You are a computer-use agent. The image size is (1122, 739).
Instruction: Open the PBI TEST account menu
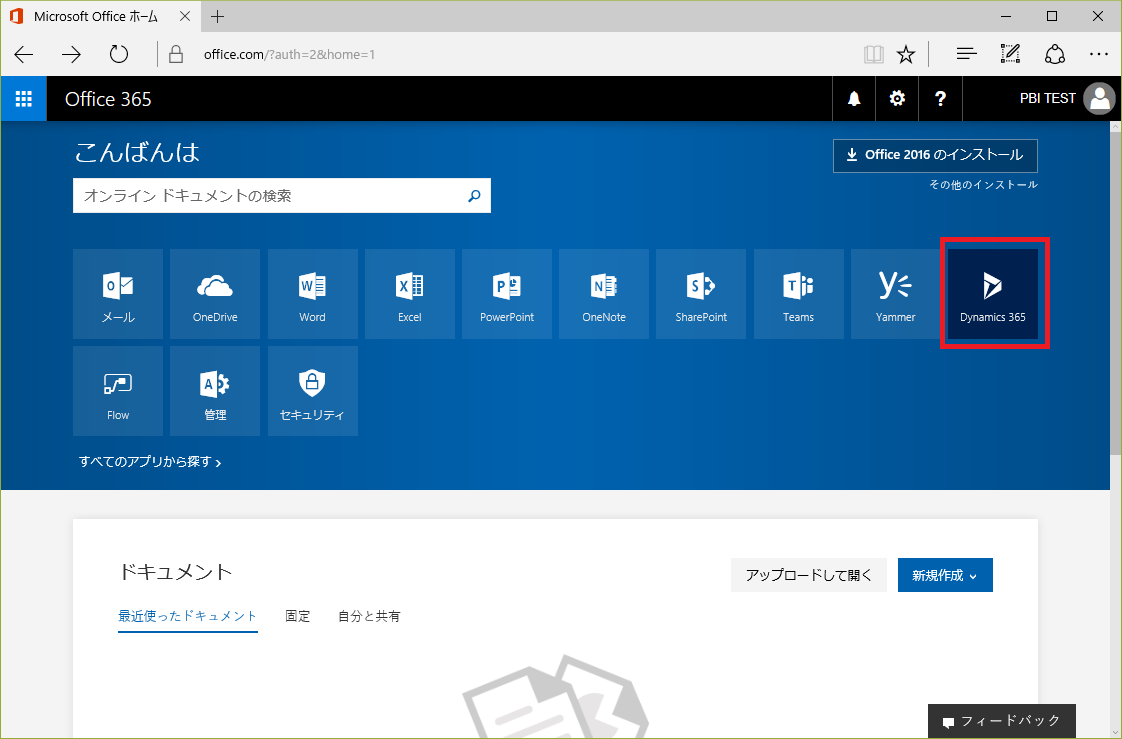pos(1066,99)
